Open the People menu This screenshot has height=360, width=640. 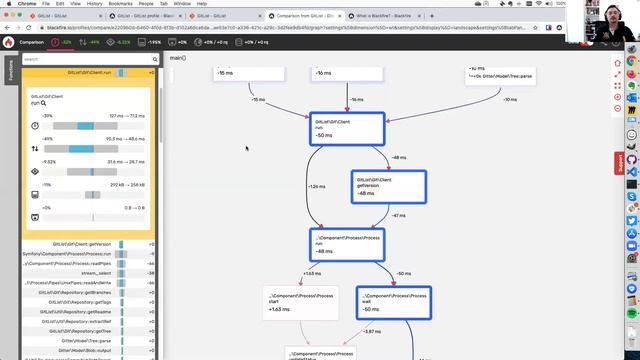tap(146, 4)
